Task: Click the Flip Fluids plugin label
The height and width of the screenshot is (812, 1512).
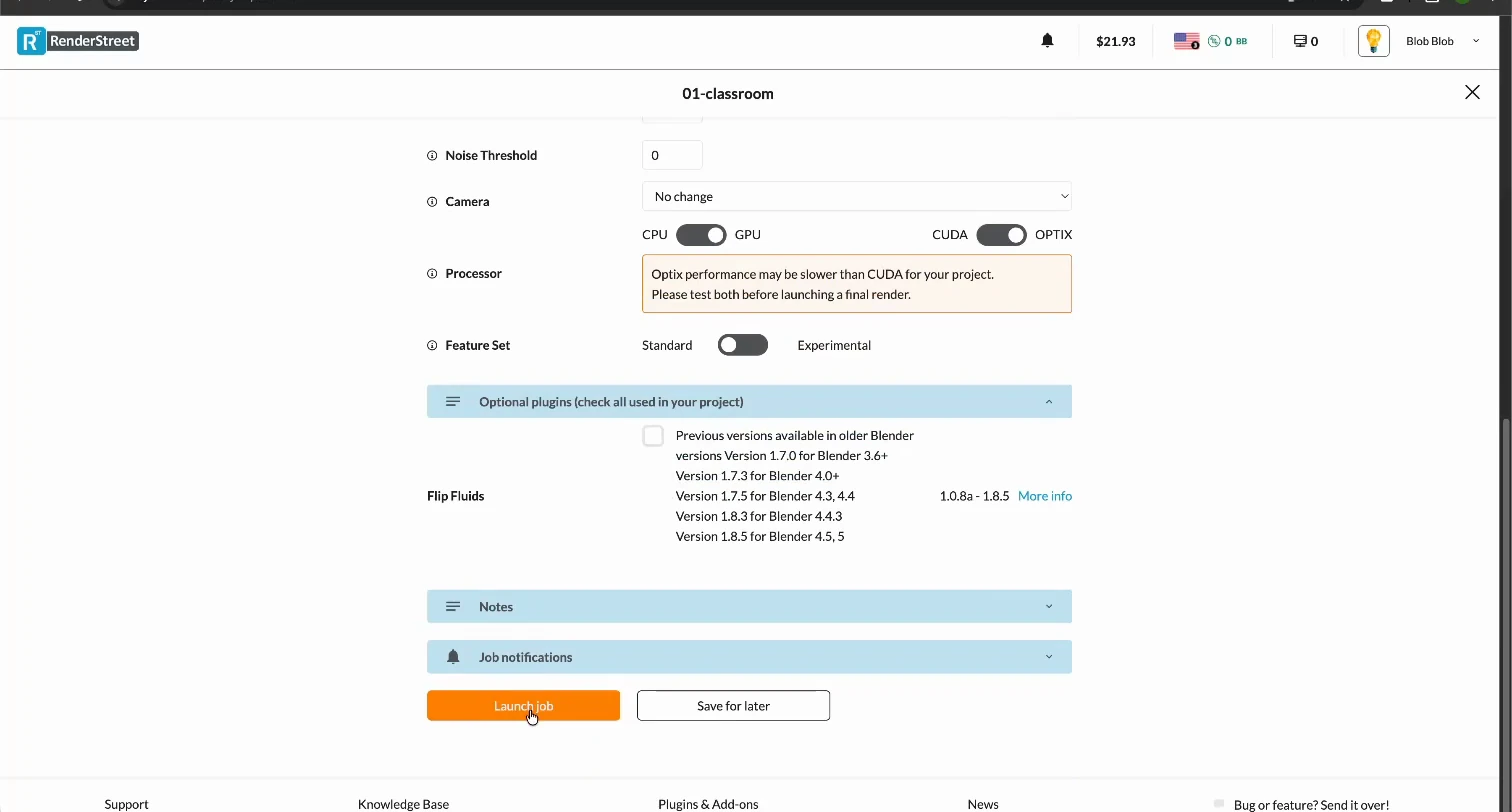Action: 455,496
